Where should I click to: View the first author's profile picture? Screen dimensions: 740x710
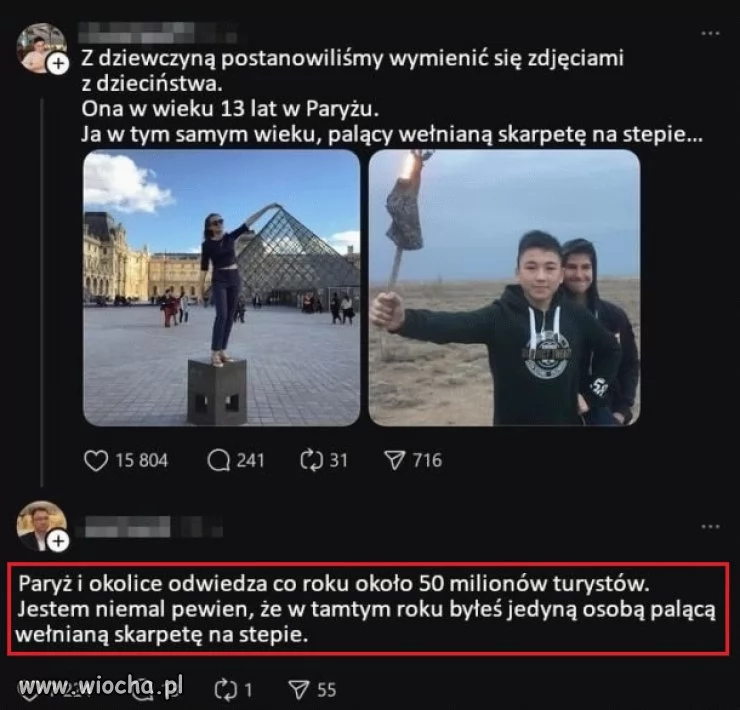(41, 48)
